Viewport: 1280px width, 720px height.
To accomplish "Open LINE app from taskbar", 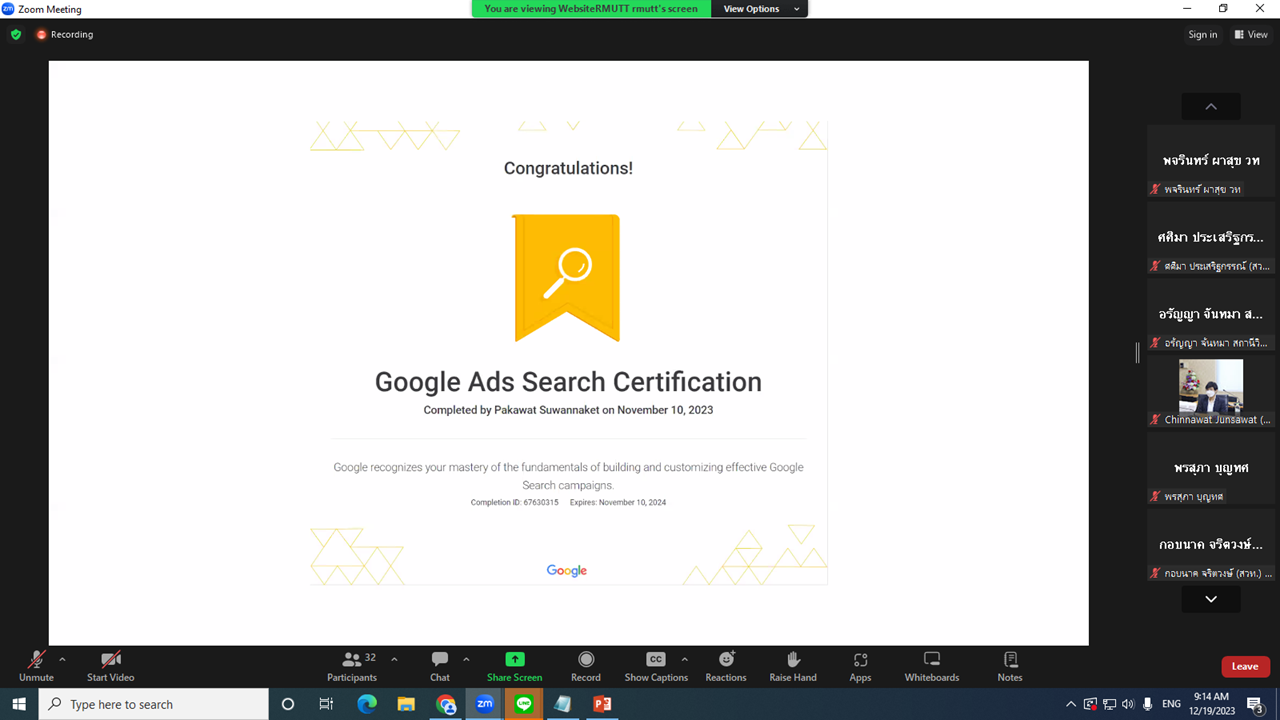I will click(x=524, y=704).
